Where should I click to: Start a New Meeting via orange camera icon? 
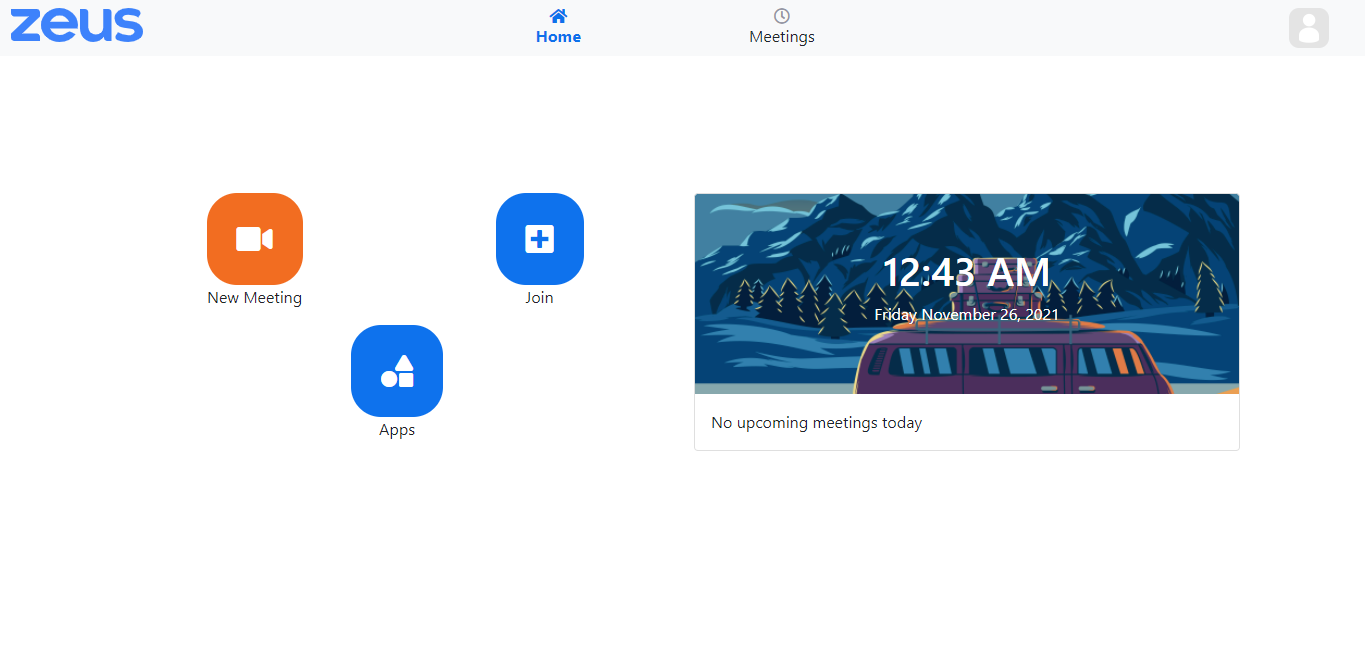[x=255, y=239]
